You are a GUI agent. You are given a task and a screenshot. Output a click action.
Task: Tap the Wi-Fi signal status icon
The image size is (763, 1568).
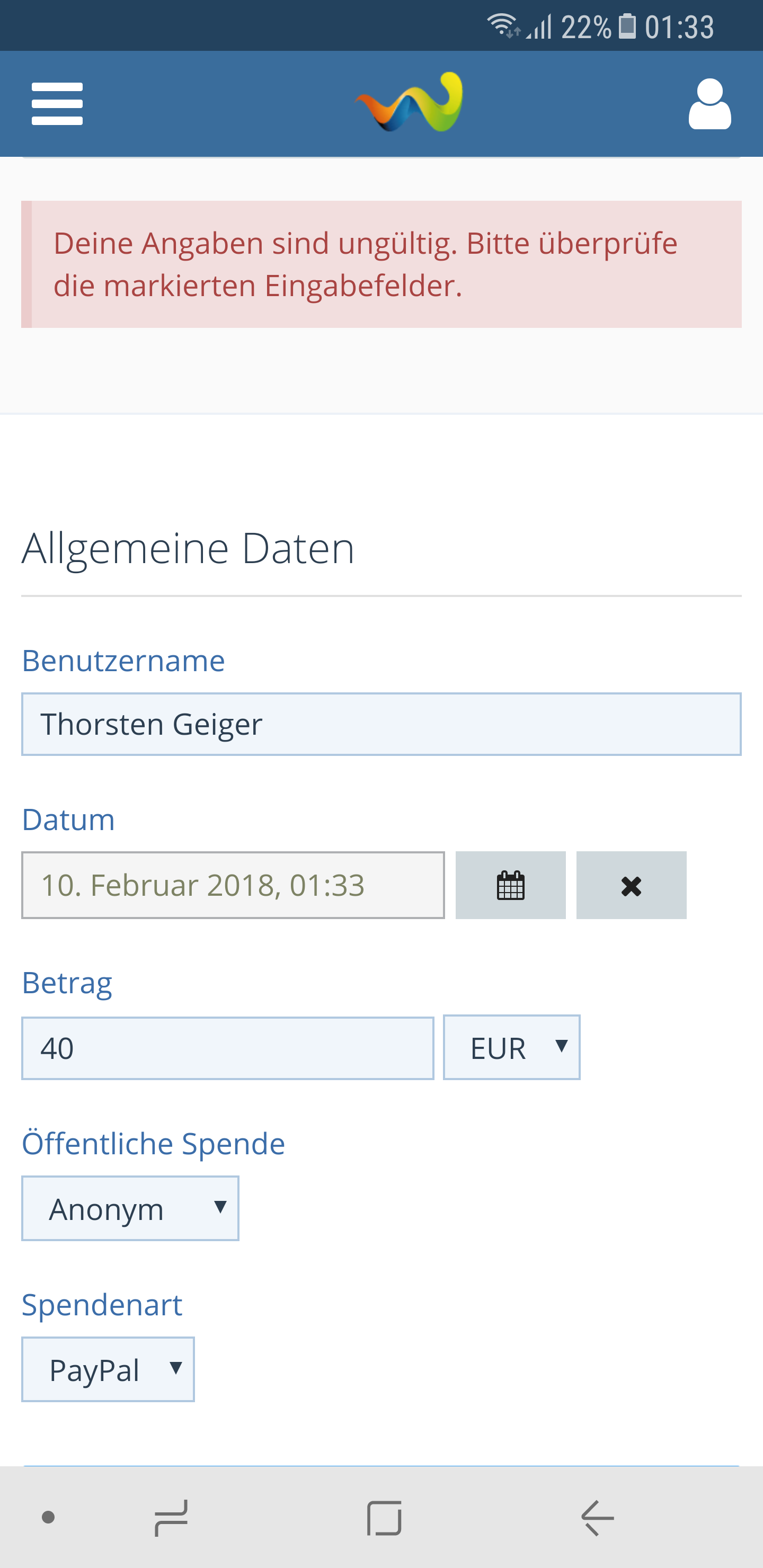click(x=502, y=25)
